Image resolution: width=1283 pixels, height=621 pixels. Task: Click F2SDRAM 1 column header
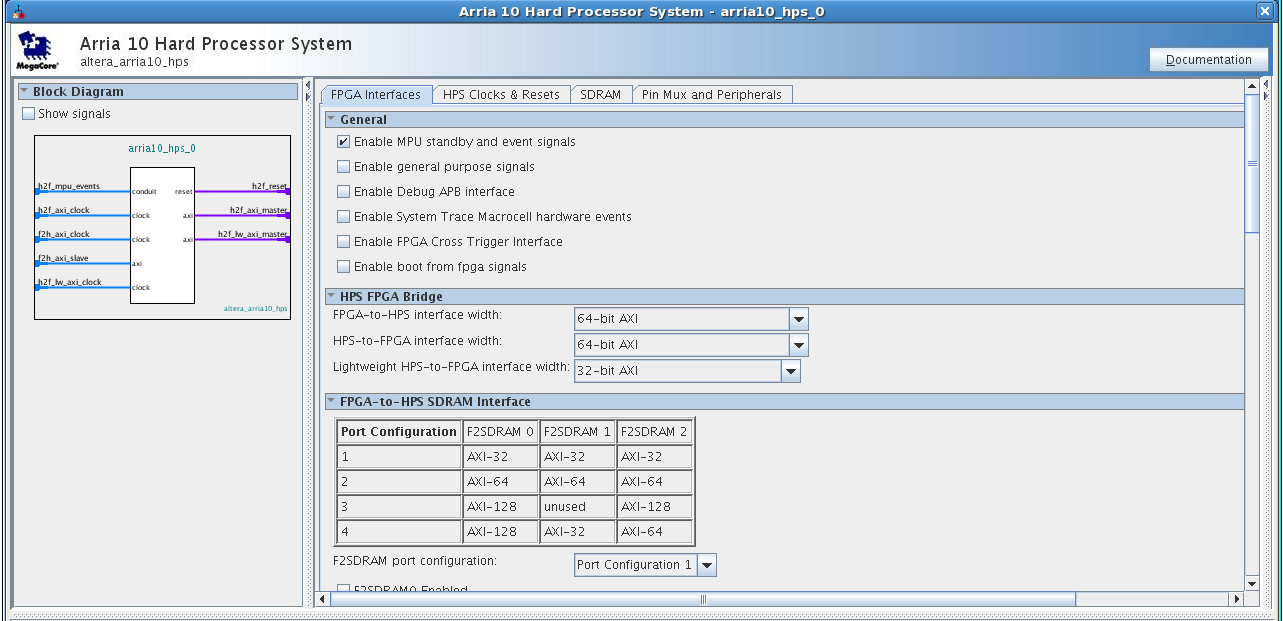coord(577,432)
